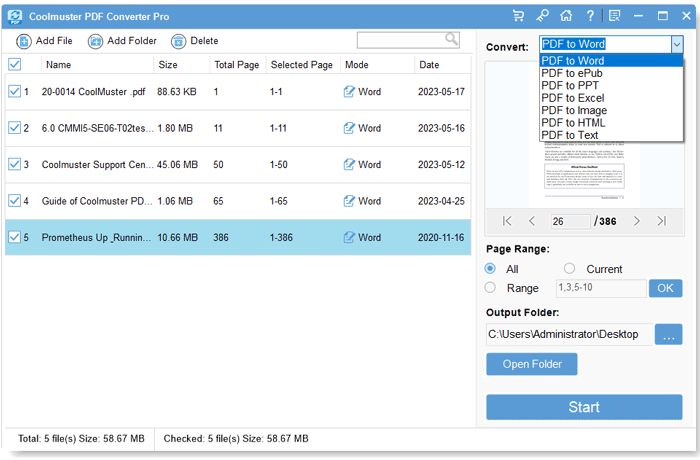The height and width of the screenshot is (460, 700).
Task: Click the Add Folder icon
Action: coord(95,41)
